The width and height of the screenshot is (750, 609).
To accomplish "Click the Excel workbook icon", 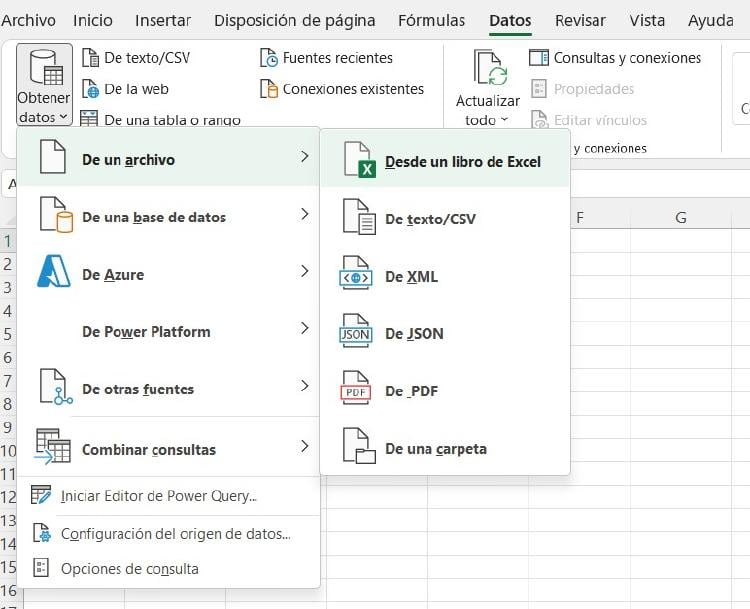I will click(x=360, y=159).
